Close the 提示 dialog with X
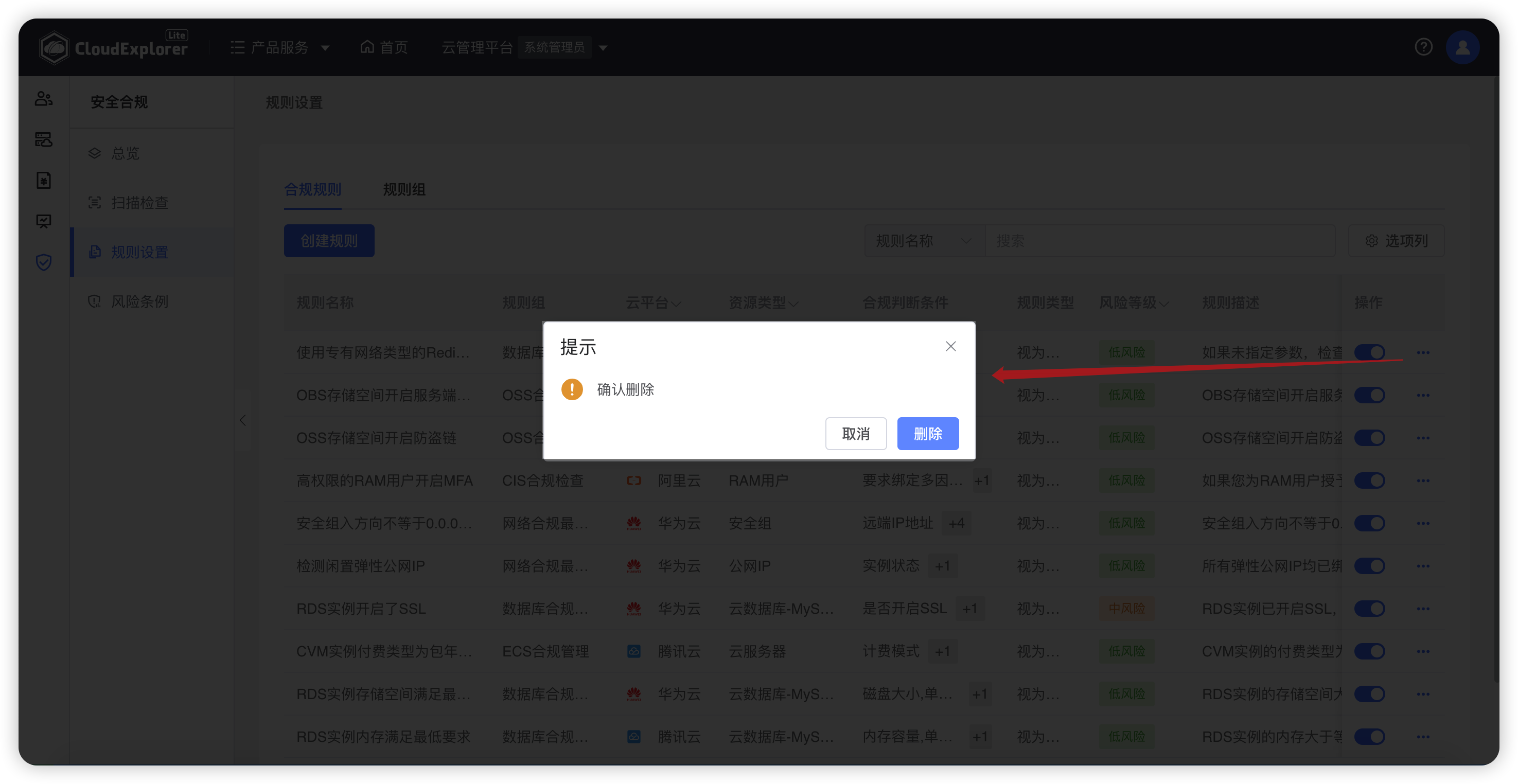 click(x=950, y=346)
